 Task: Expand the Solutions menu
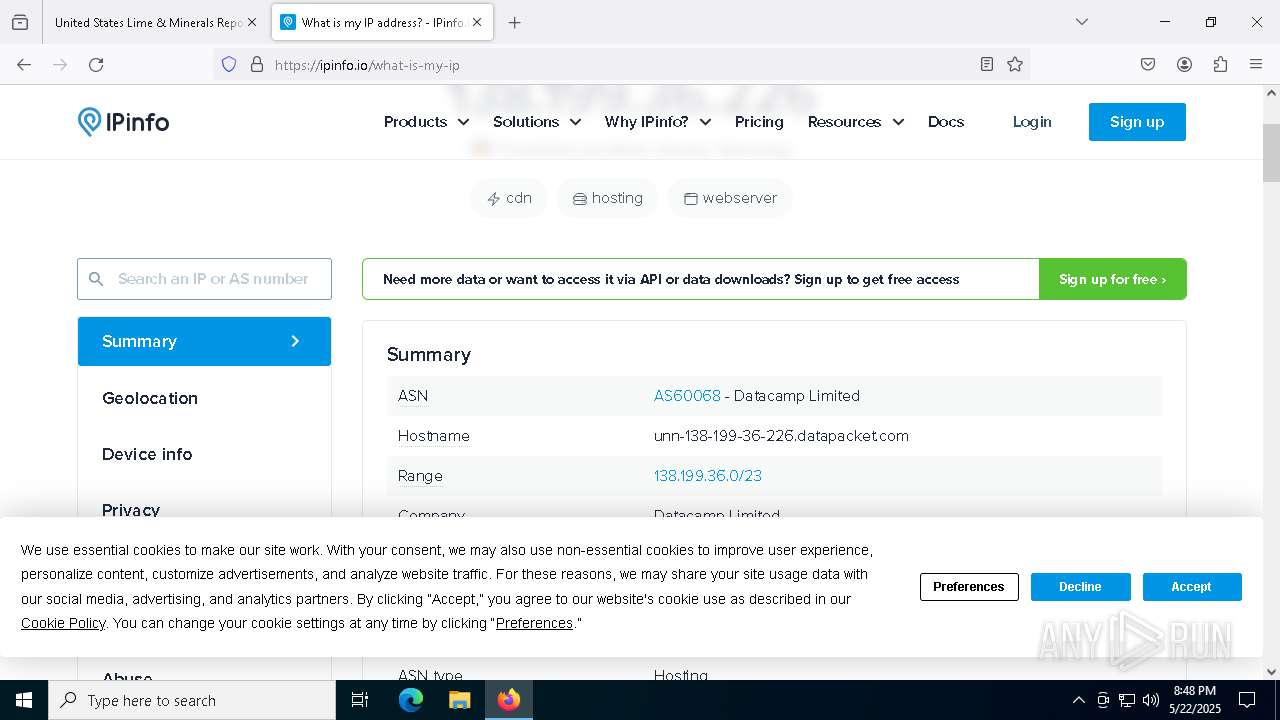(537, 122)
